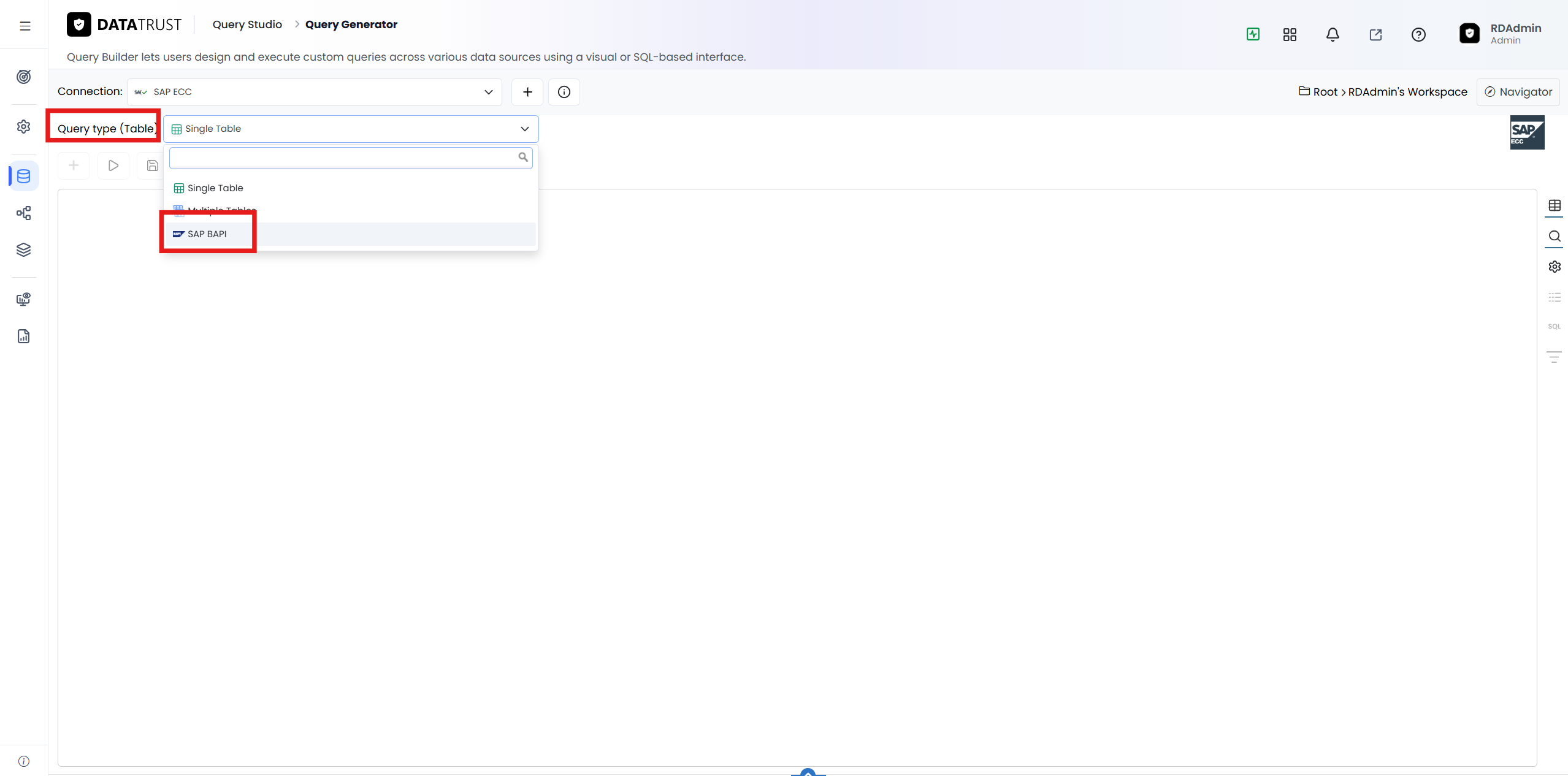Click the SAP ECC logo thumbnail

pyautogui.click(x=1528, y=132)
